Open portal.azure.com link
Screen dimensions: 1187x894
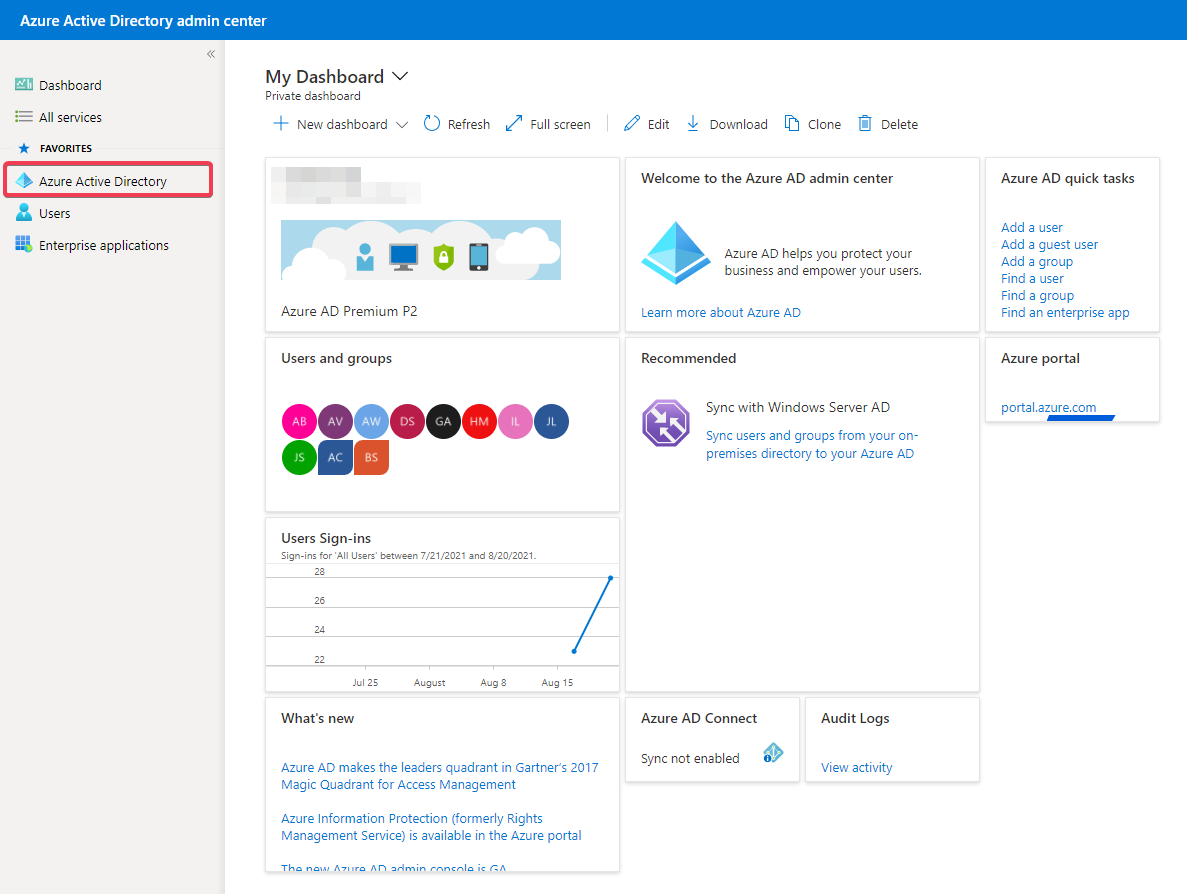tap(1048, 407)
